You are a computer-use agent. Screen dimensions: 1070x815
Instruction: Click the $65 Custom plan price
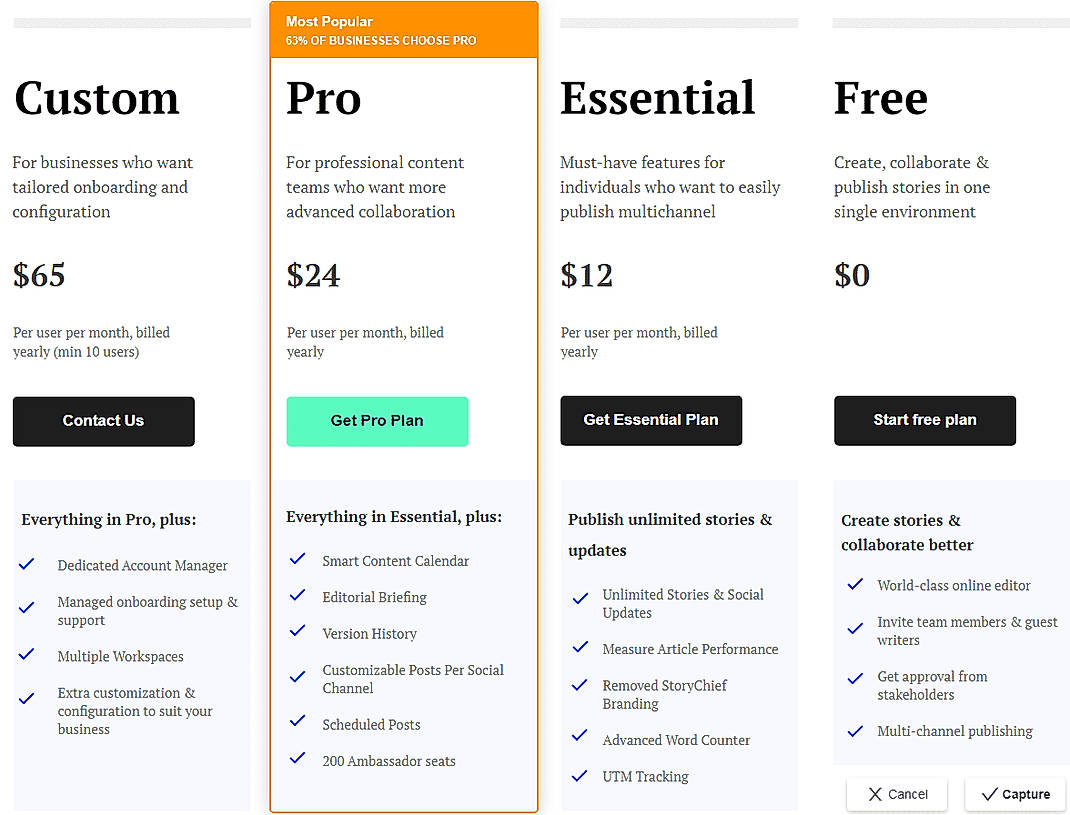pos(40,275)
